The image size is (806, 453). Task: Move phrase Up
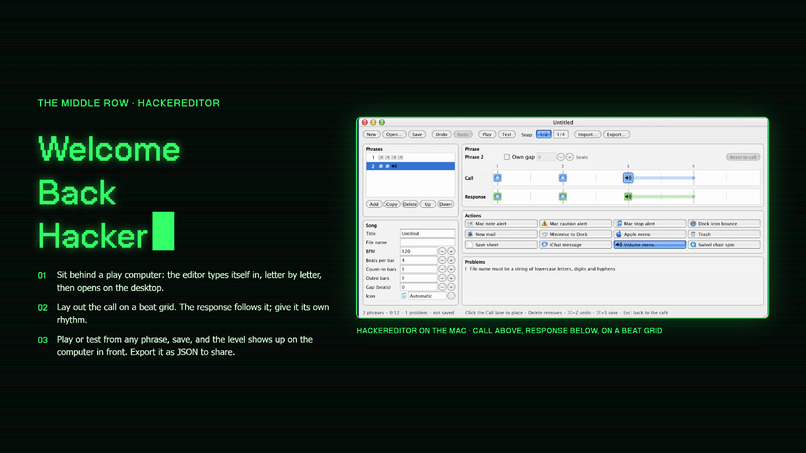coord(428,204)
